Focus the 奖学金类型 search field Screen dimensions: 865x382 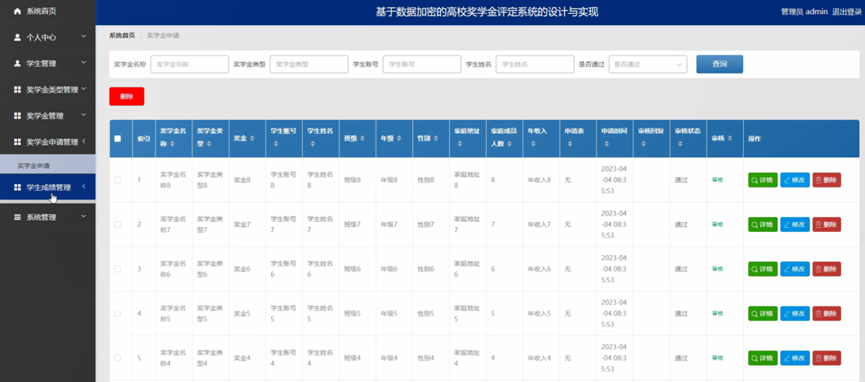click(309, 64)
